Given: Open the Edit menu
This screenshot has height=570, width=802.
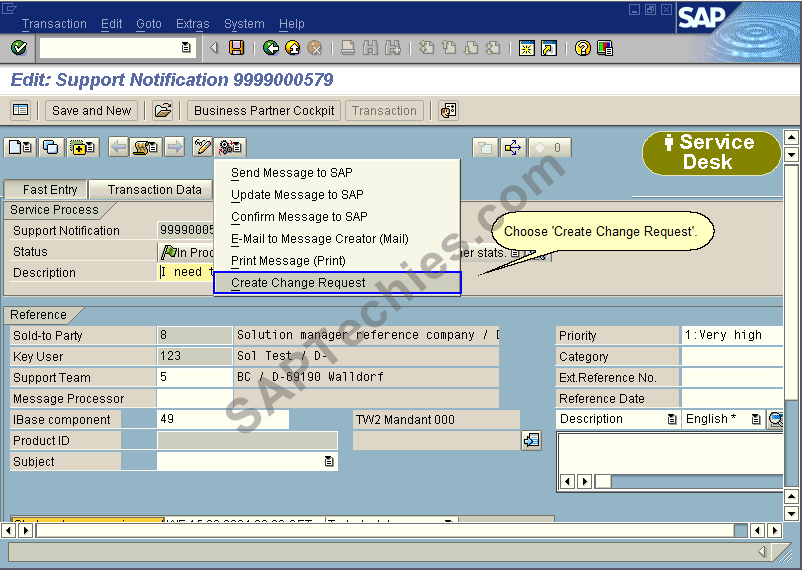Looking at the screenshot, I should pos(112,24).
